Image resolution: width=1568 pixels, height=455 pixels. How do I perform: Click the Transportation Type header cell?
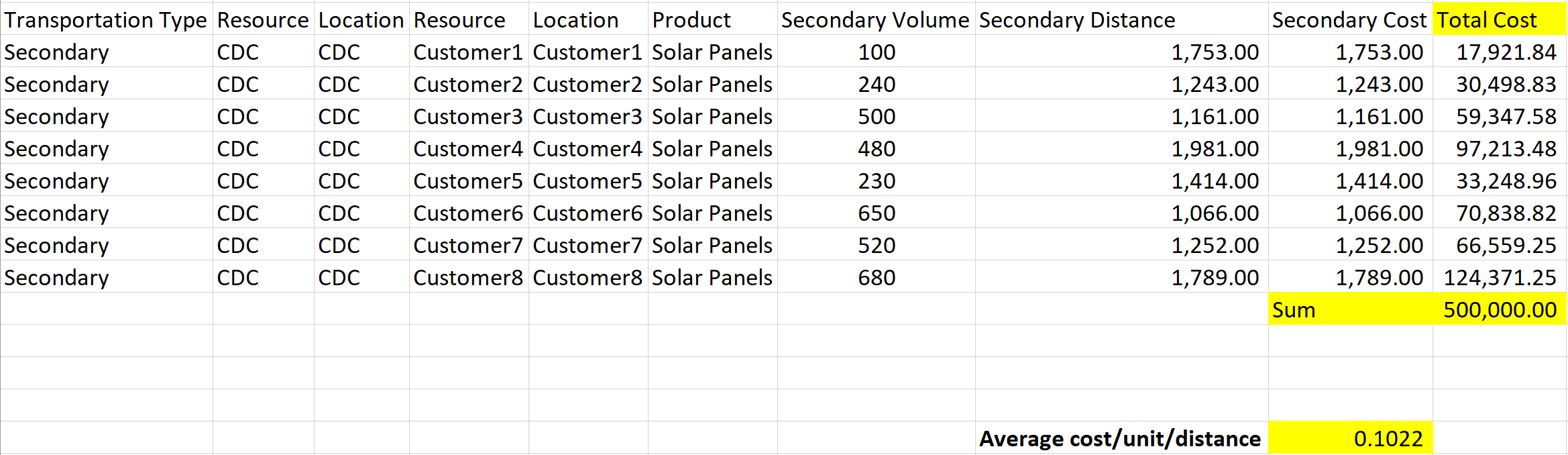[x=107, y=19]
